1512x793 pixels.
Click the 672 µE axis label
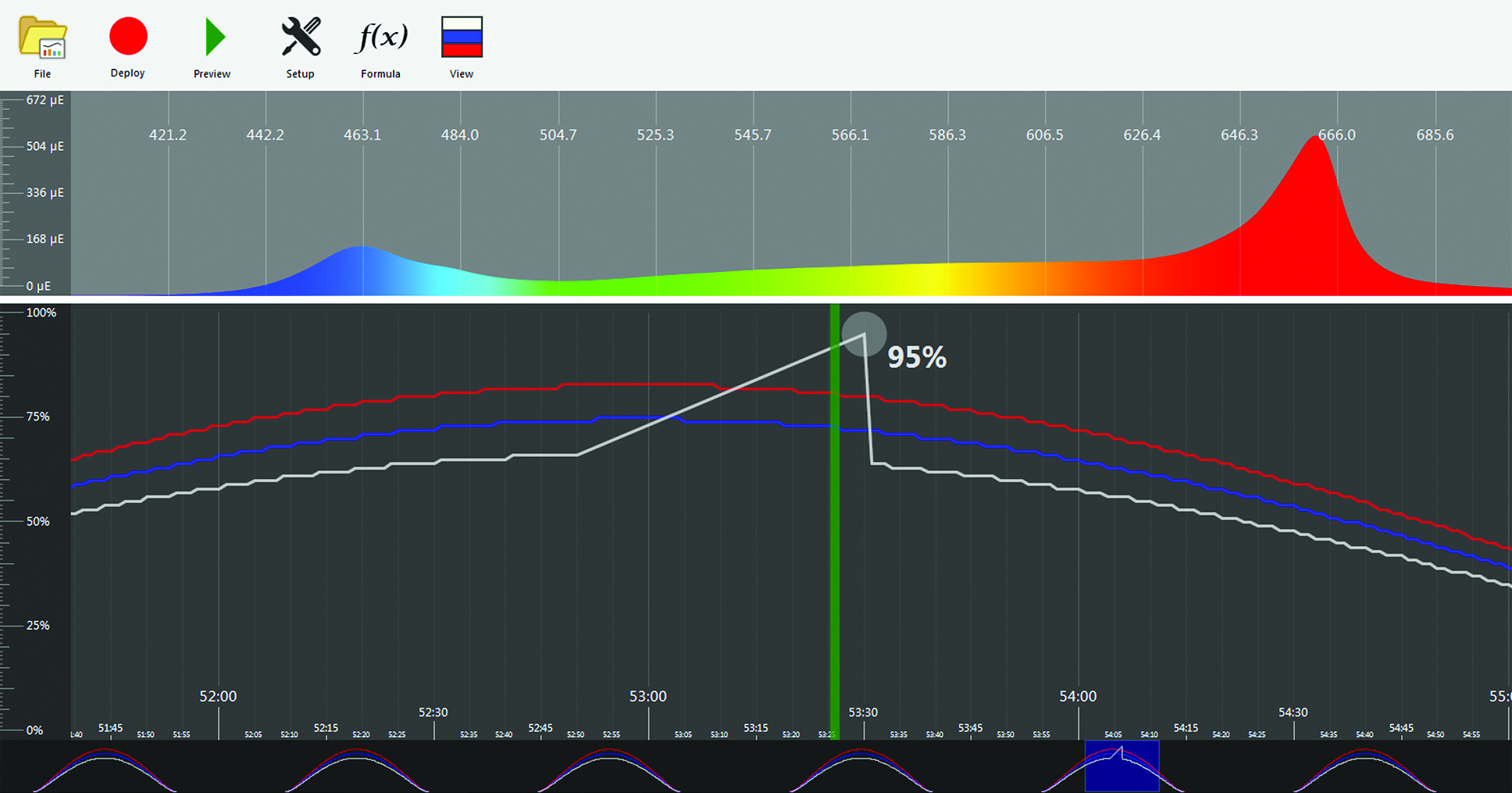(45, 100)
